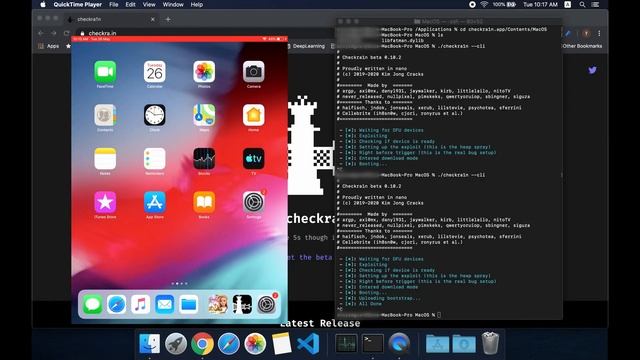Open Wi-Fi menu bar status
The image size is (640, 360).
[484, 4]
